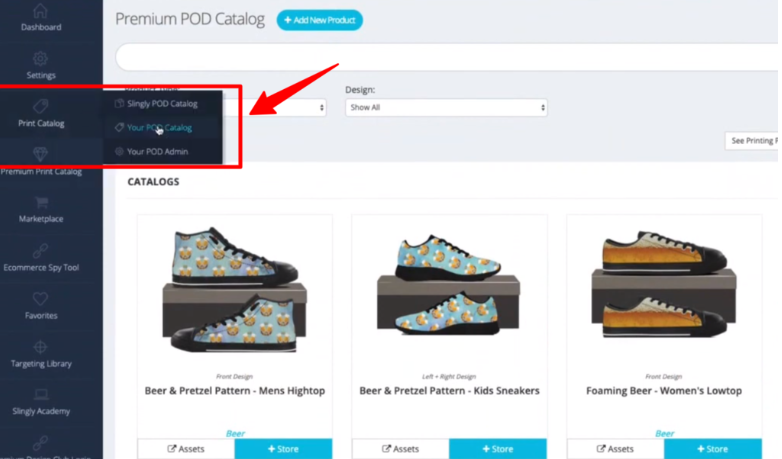Click the Print Catalog tag icon
The width and height of the screenshot is (782, 459).
point(40,106)
